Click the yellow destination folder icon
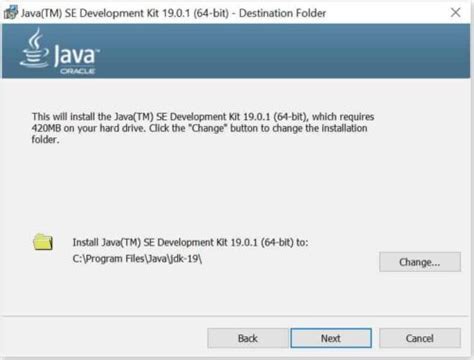Screen dimensions: 474x360 coord(43,242)
